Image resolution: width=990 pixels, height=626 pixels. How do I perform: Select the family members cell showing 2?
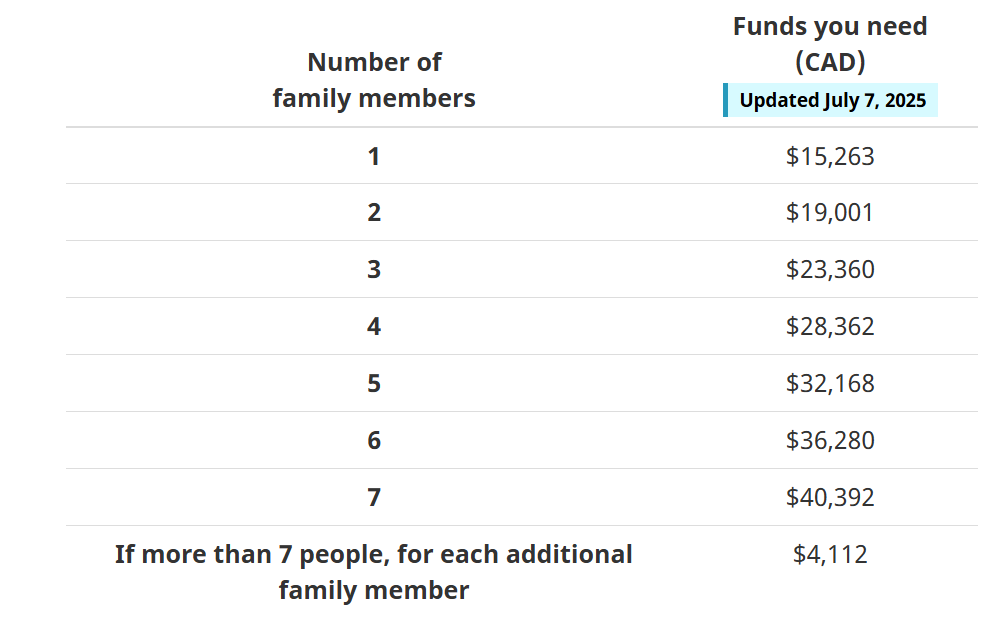pos(374,212)
